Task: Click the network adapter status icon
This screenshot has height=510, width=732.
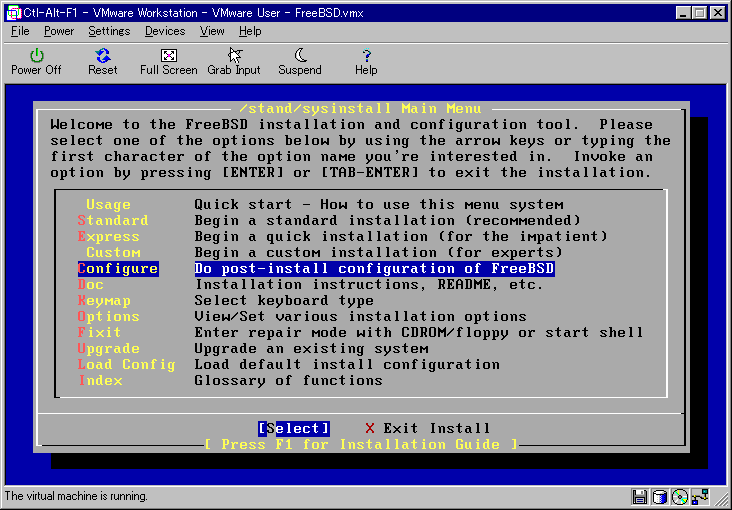Action: tap(701, 496)
